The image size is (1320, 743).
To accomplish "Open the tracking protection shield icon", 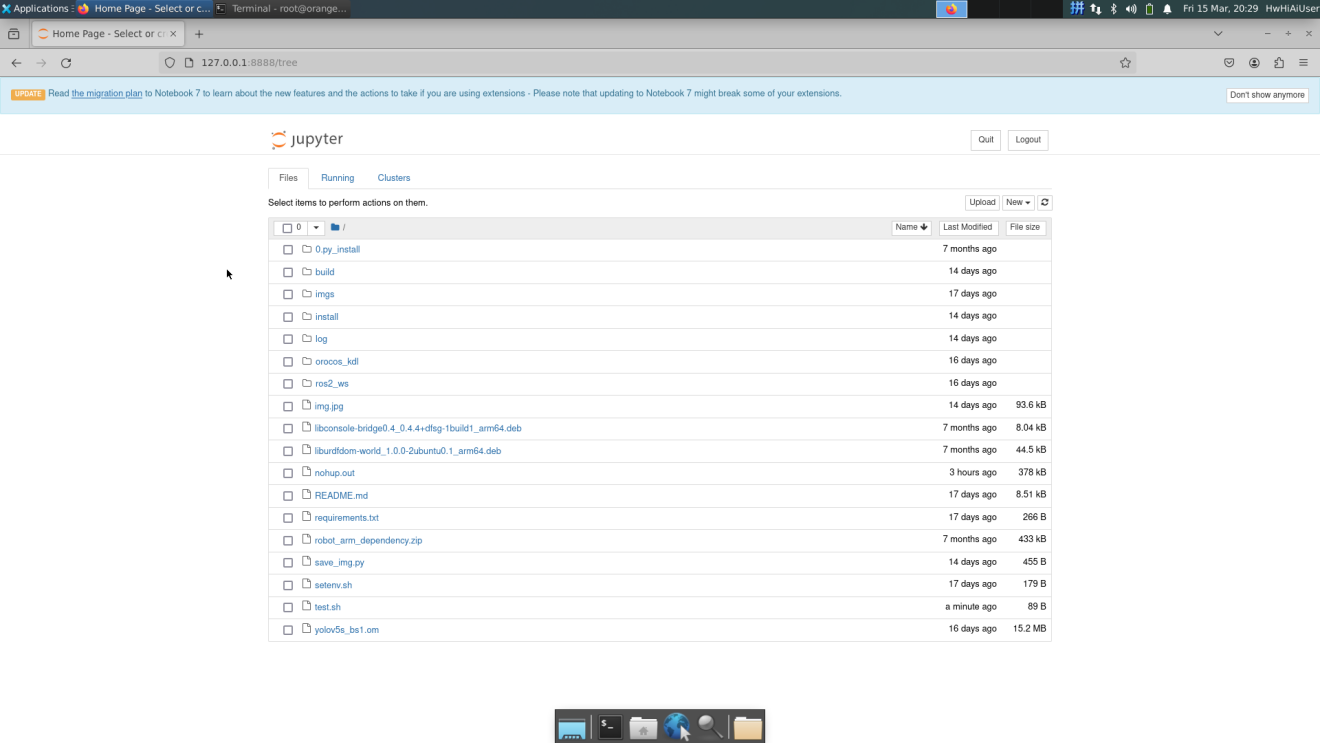I will pos(170,62).
